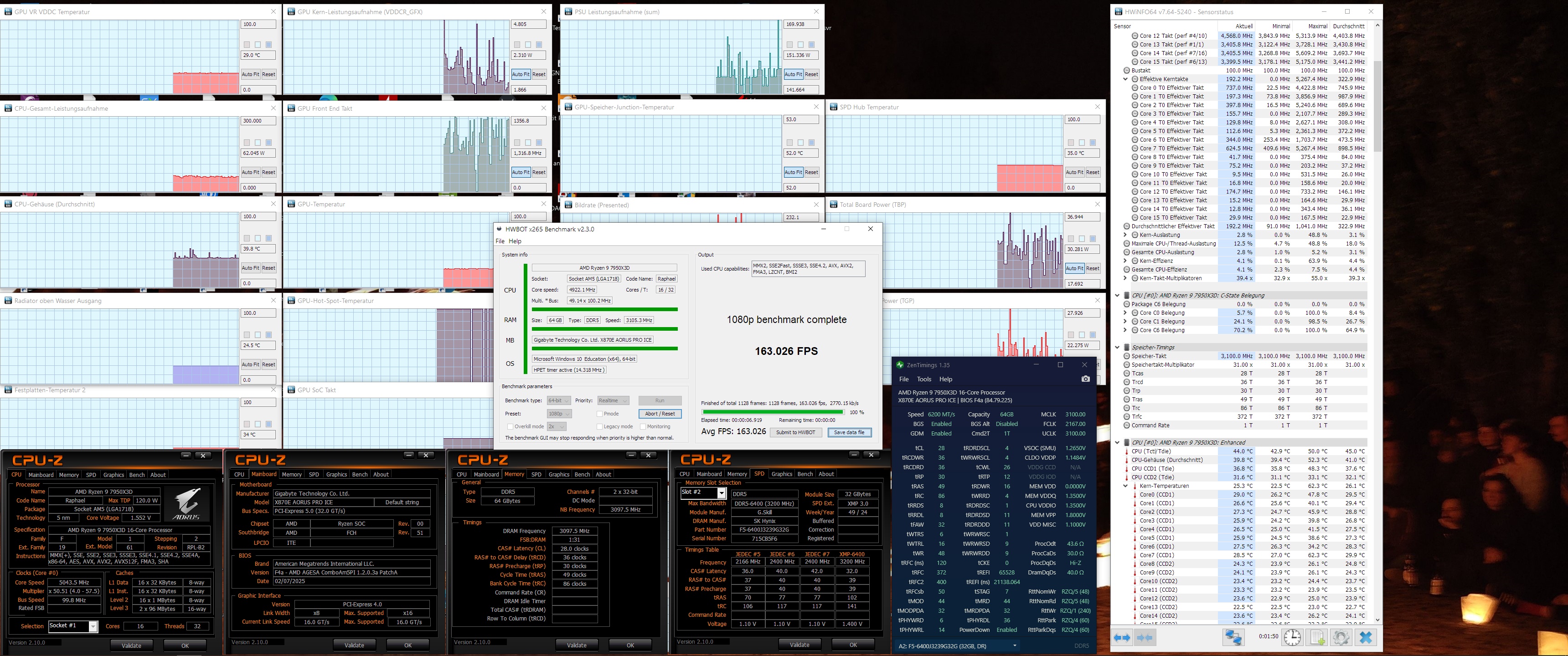
Task: Click Submit to HWBOT button
Action: (x=795, y=433)
